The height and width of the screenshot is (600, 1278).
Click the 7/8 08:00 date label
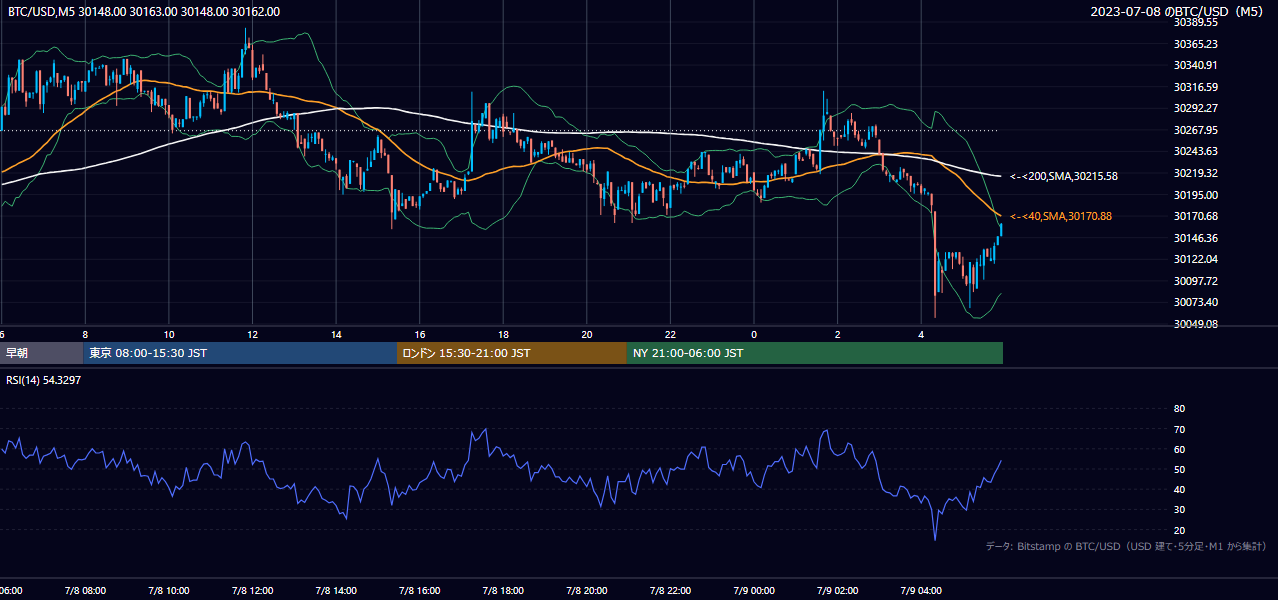point(84,590)
